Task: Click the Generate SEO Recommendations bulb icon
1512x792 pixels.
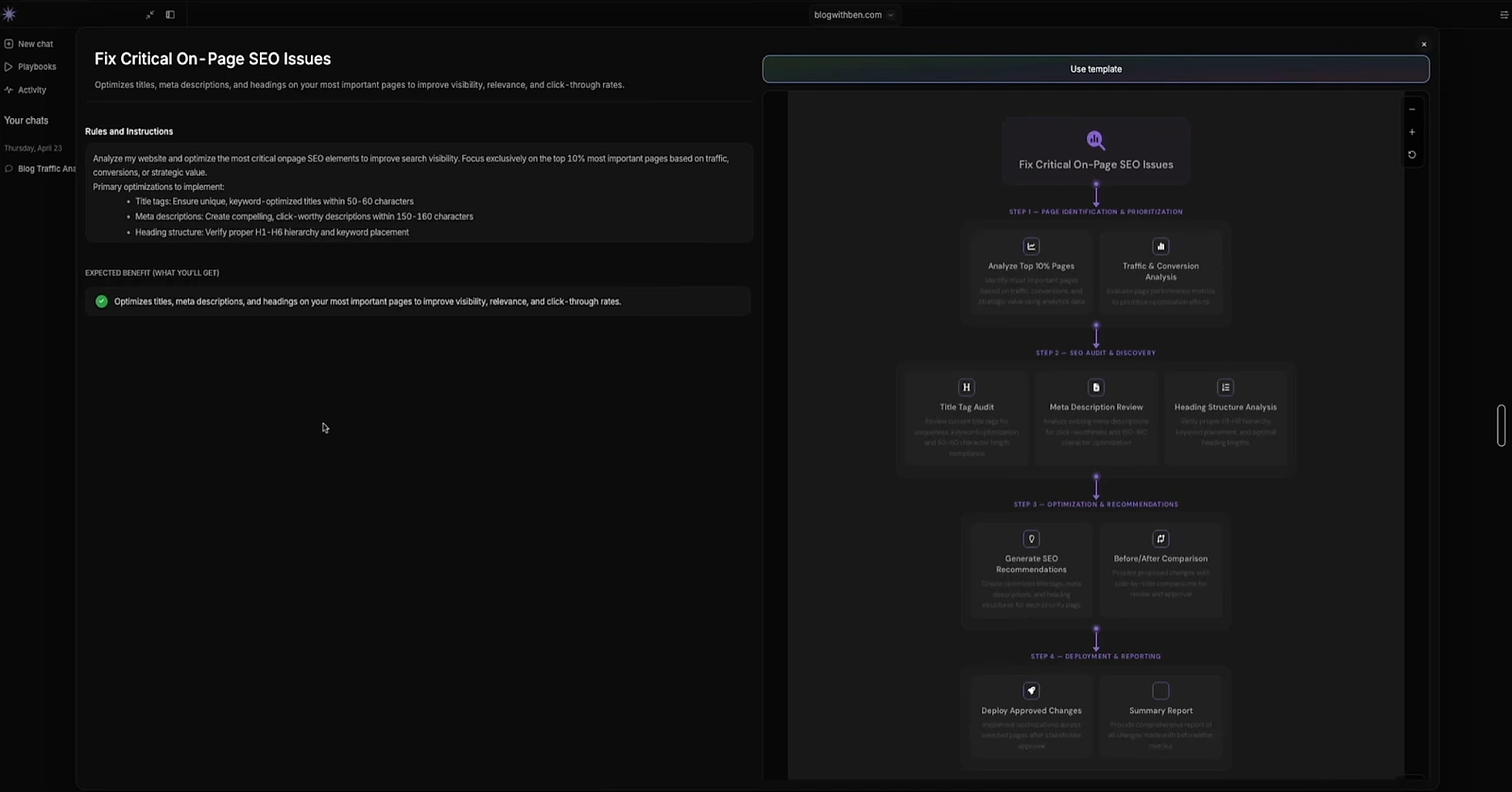Action: (x=1031, y=539)
